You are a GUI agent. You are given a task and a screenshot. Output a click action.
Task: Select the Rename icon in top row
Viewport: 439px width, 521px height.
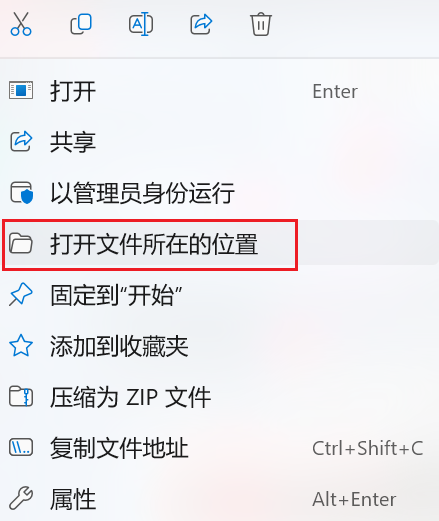[141, 24]
